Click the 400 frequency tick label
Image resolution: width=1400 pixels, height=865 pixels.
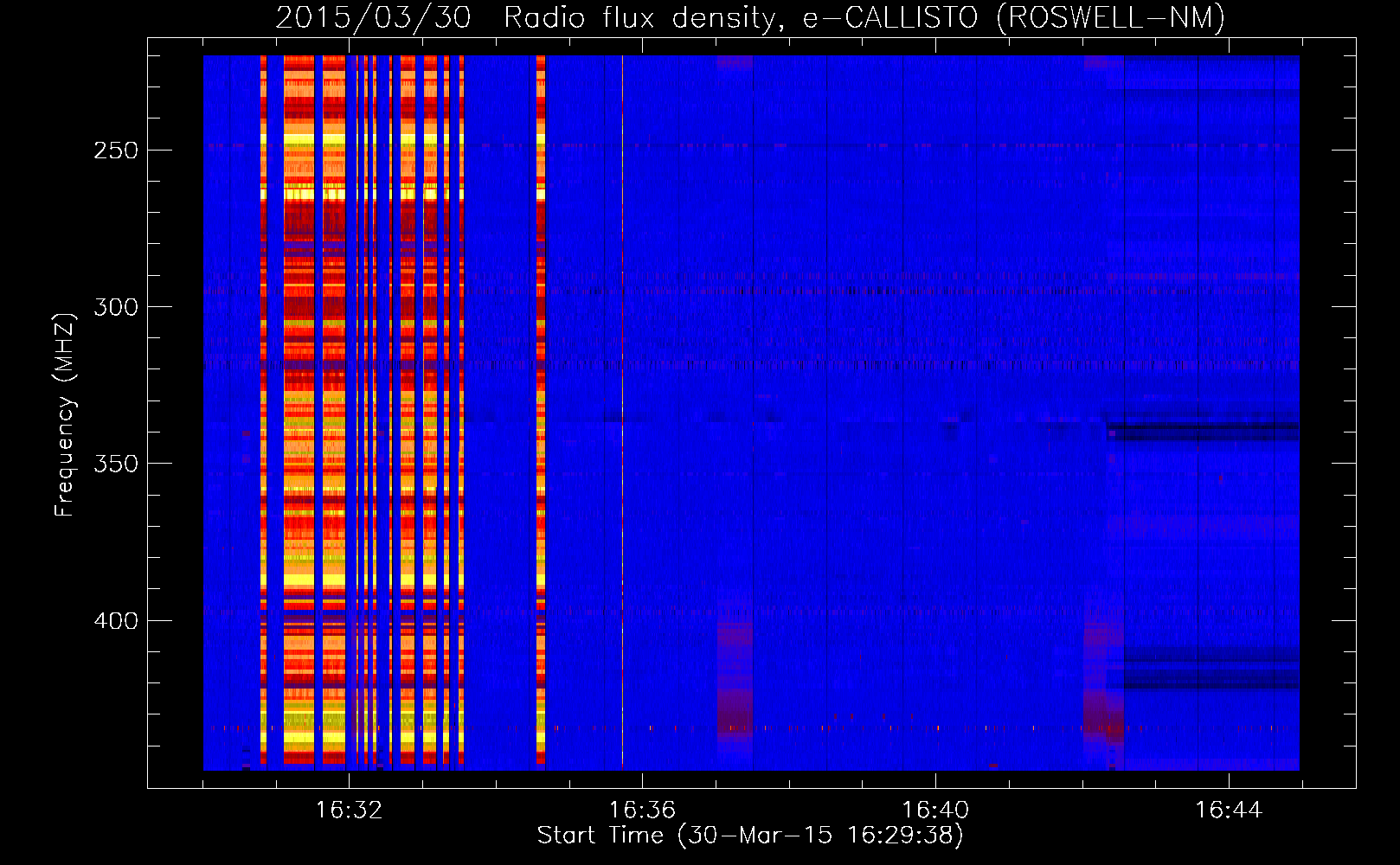tap(116, 621)
